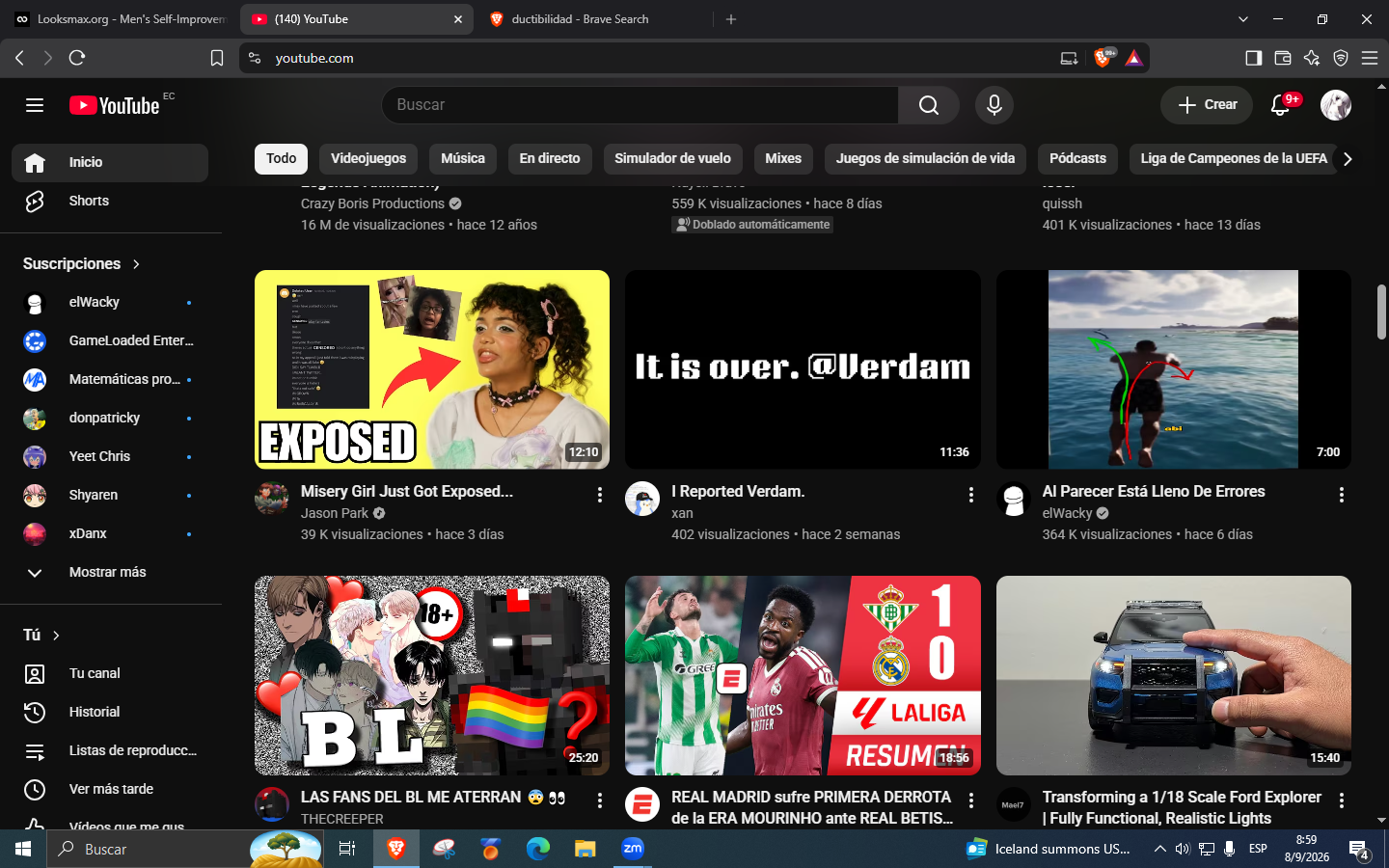Select the En directo filter chip

550,158
